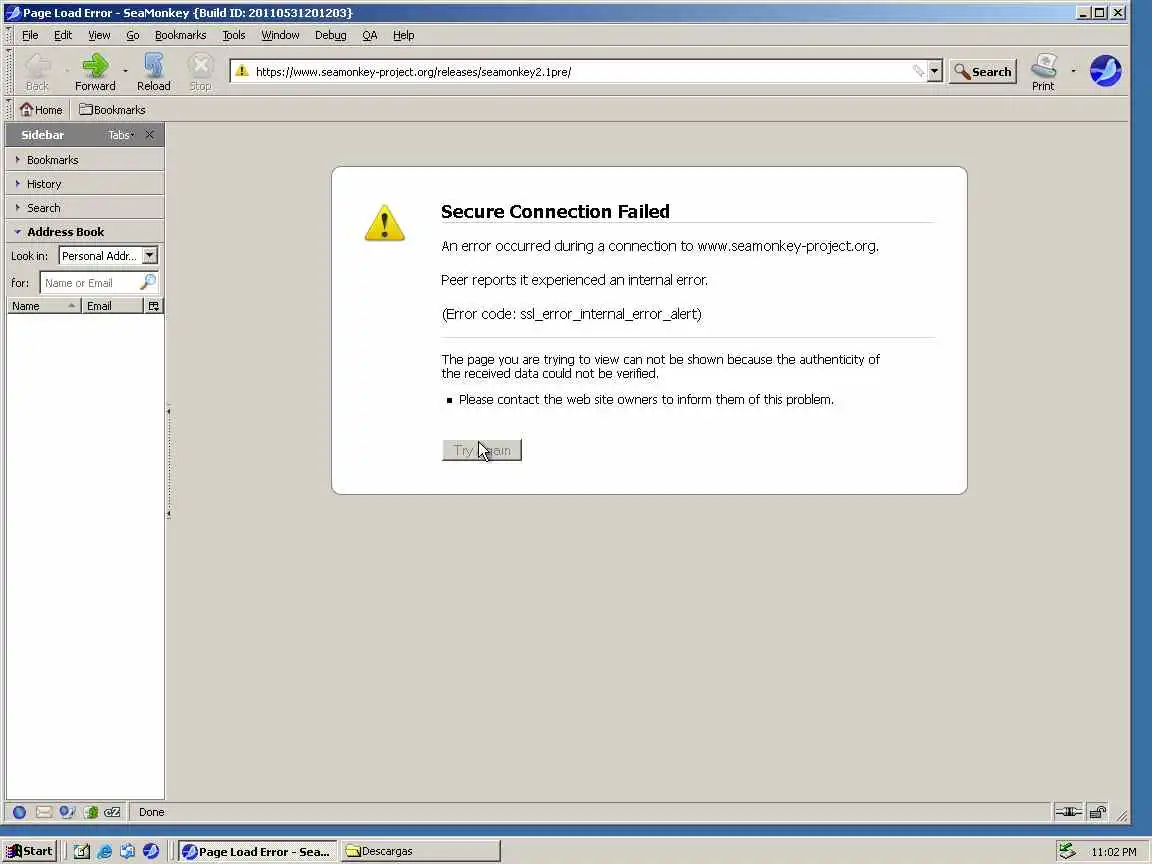Launch SeaMonkey from quick launch bar
The height and width of the screenshot is (864, 1152).
(151, 852)
